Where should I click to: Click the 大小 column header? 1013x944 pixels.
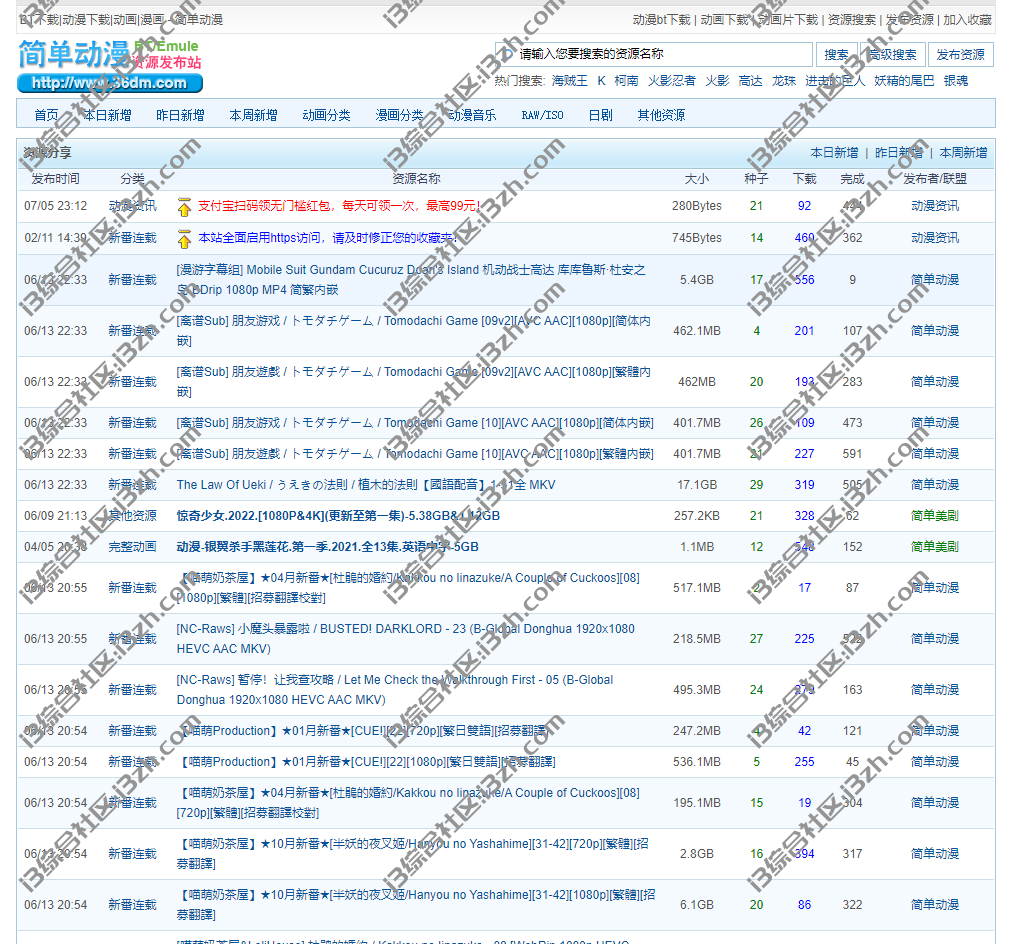pos(696,178)
